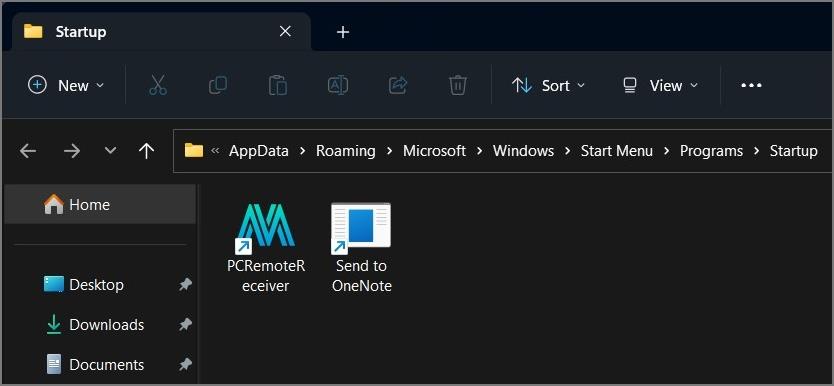The width and height of the screenshot is (834, 386).
Task: Click the pin icon next to Documents
Action: pos(185,365)
